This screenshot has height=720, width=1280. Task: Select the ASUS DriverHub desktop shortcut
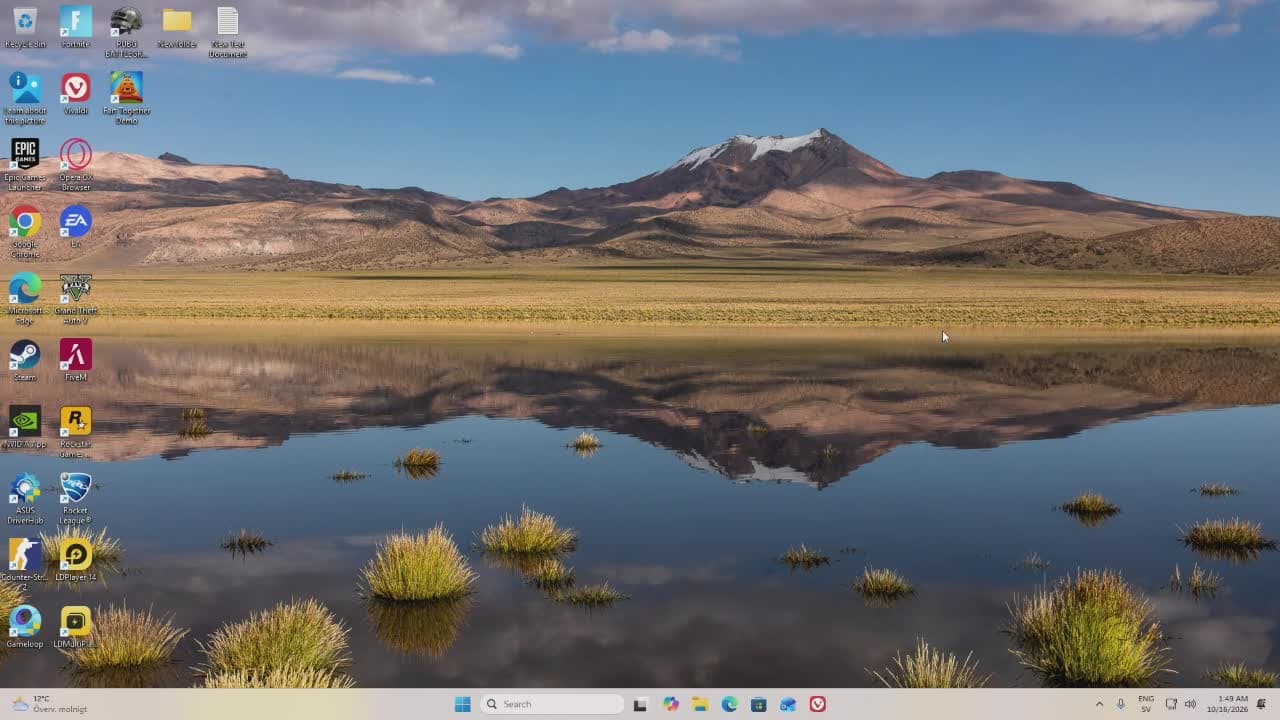click(x=25, y=498)
